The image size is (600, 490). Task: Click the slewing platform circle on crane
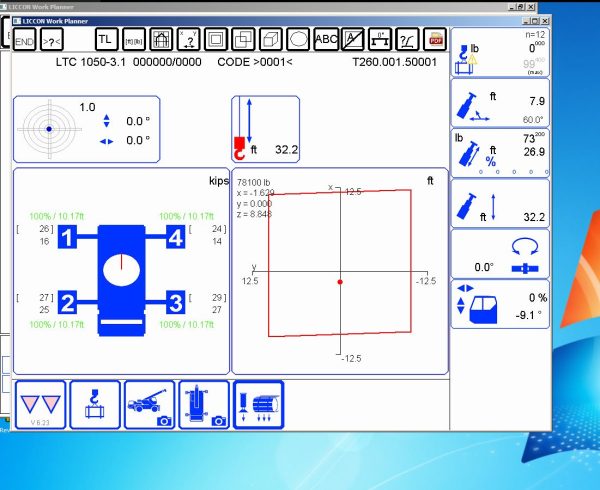[x=121, y=270]
